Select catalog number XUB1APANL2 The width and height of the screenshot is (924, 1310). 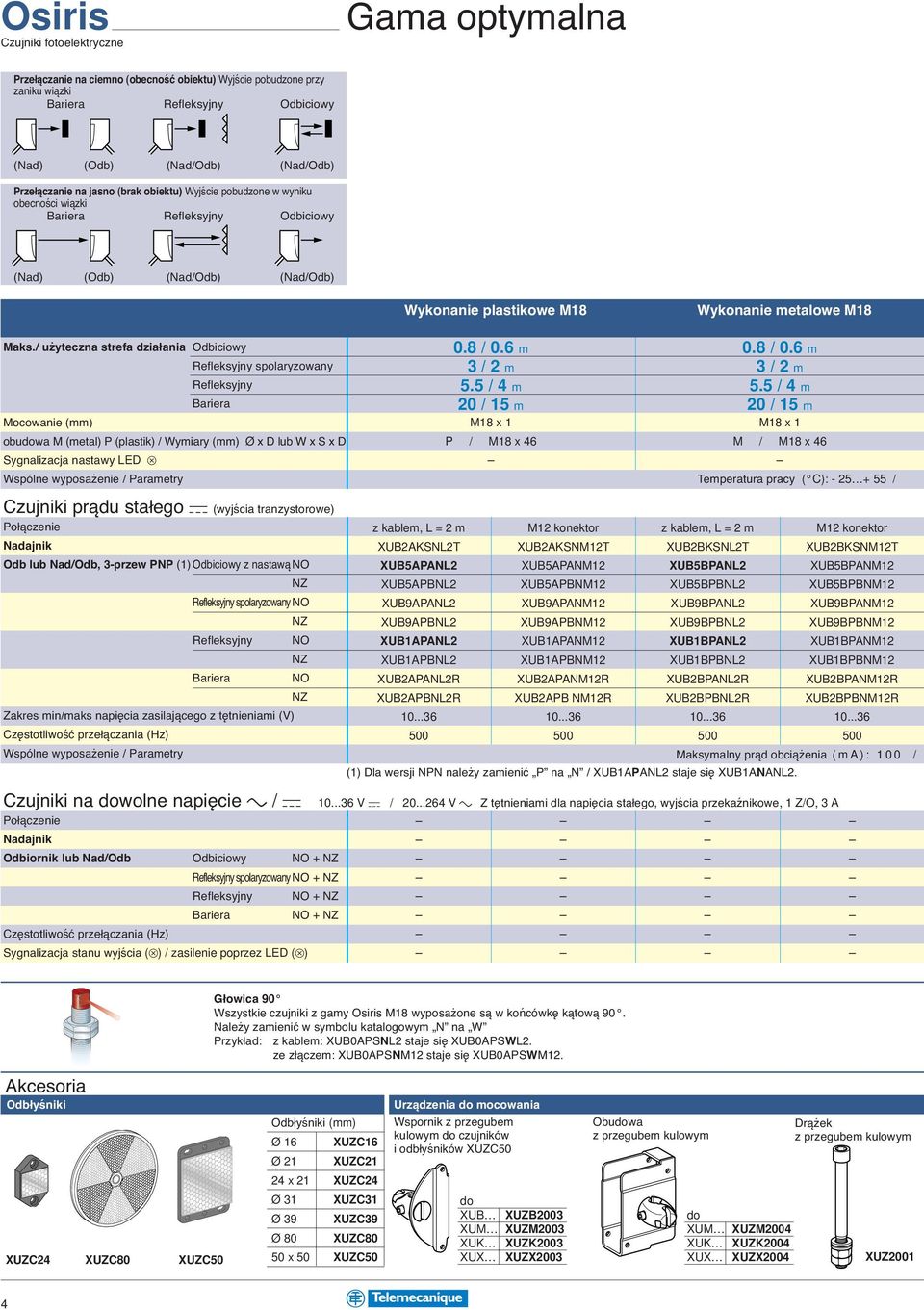click(419, 641)
